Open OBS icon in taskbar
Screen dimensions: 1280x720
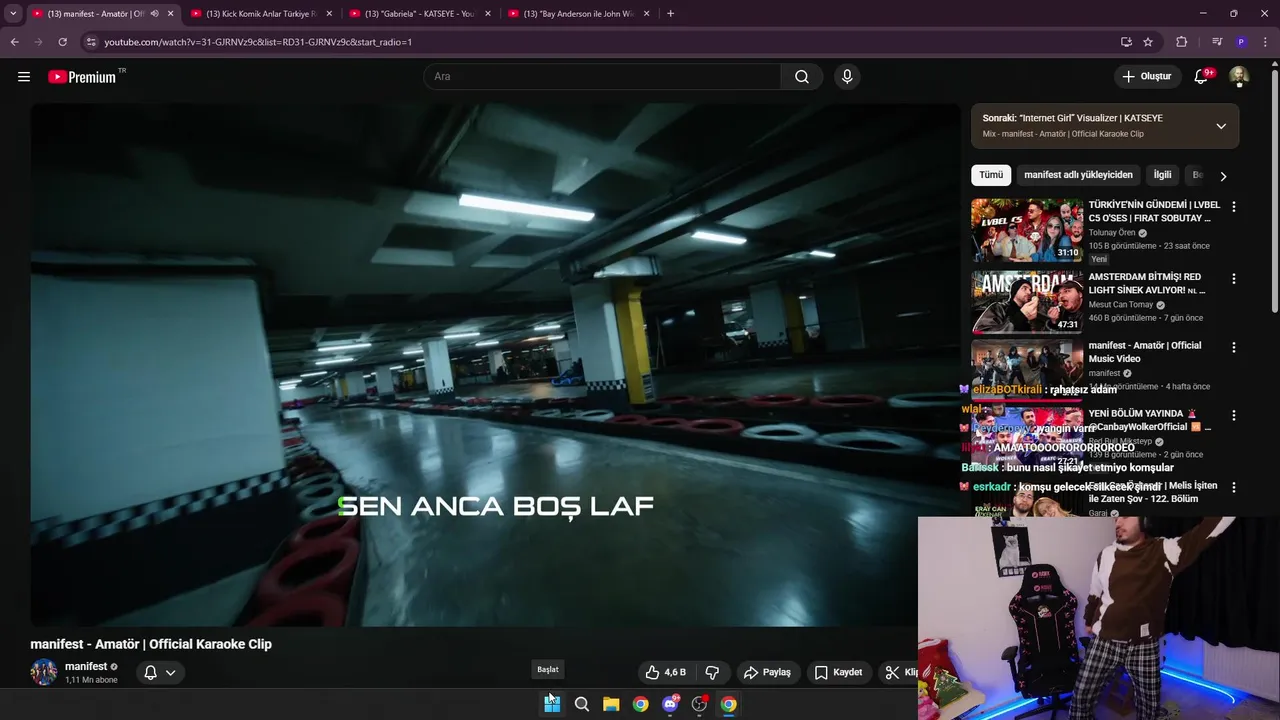tap(699, 704)
